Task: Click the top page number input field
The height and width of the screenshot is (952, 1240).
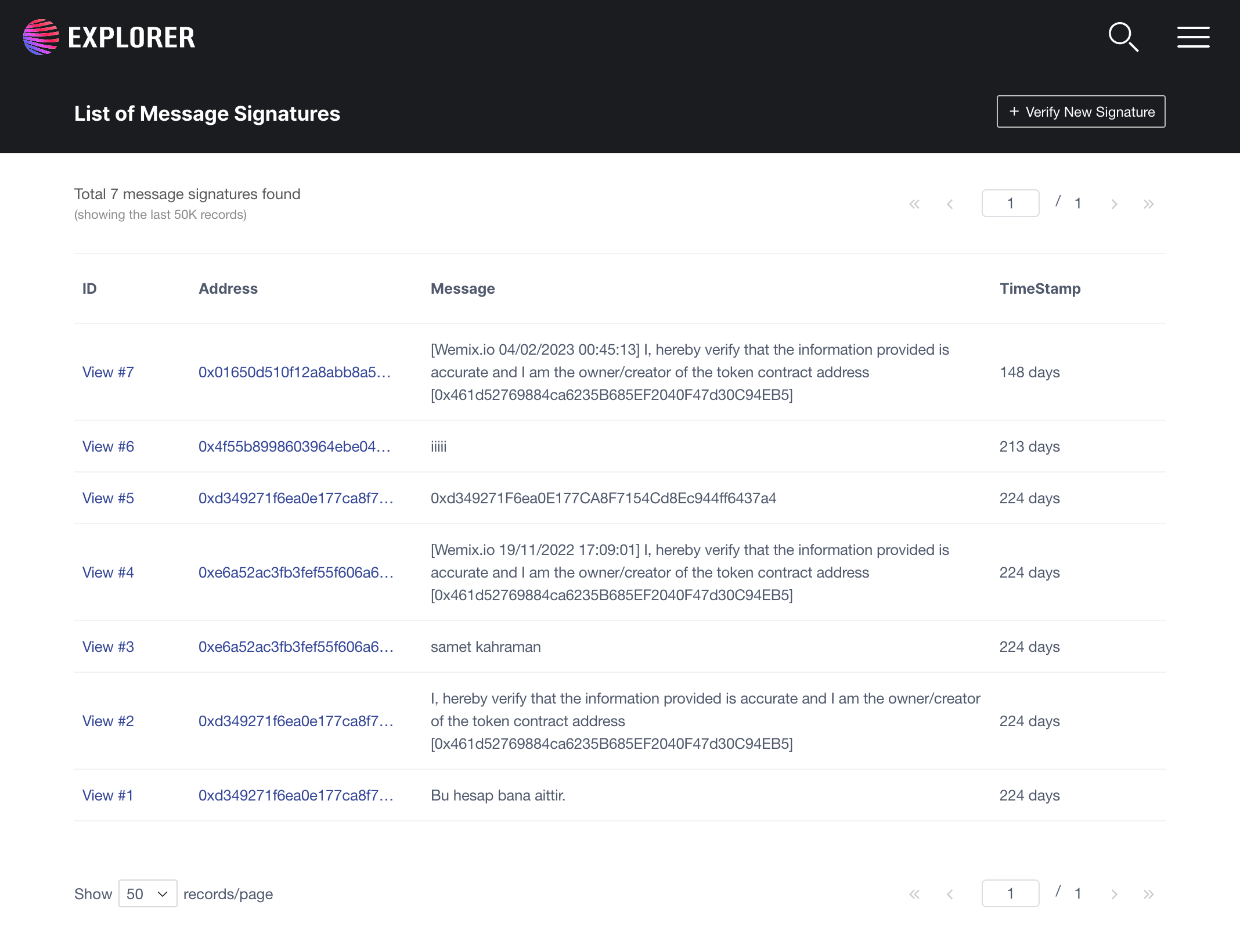Action: [1010, 203]
